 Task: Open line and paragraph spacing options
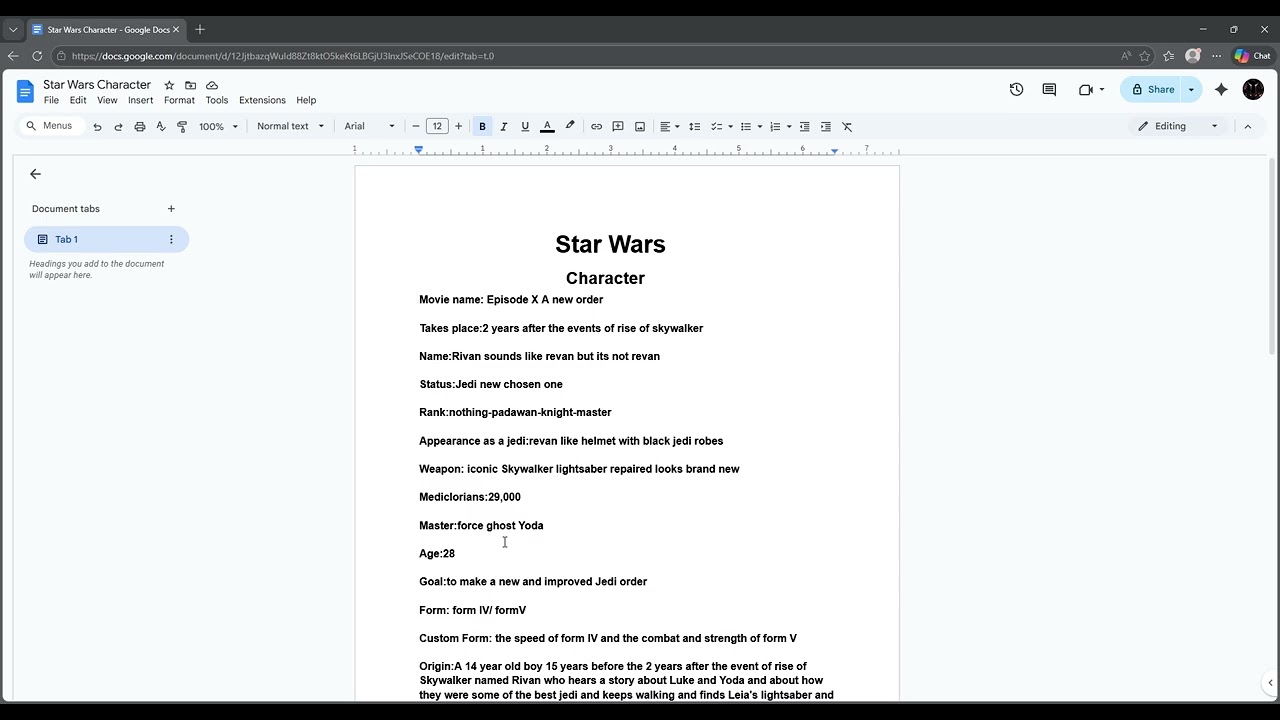pyautogui.click(x=695, y=127)
